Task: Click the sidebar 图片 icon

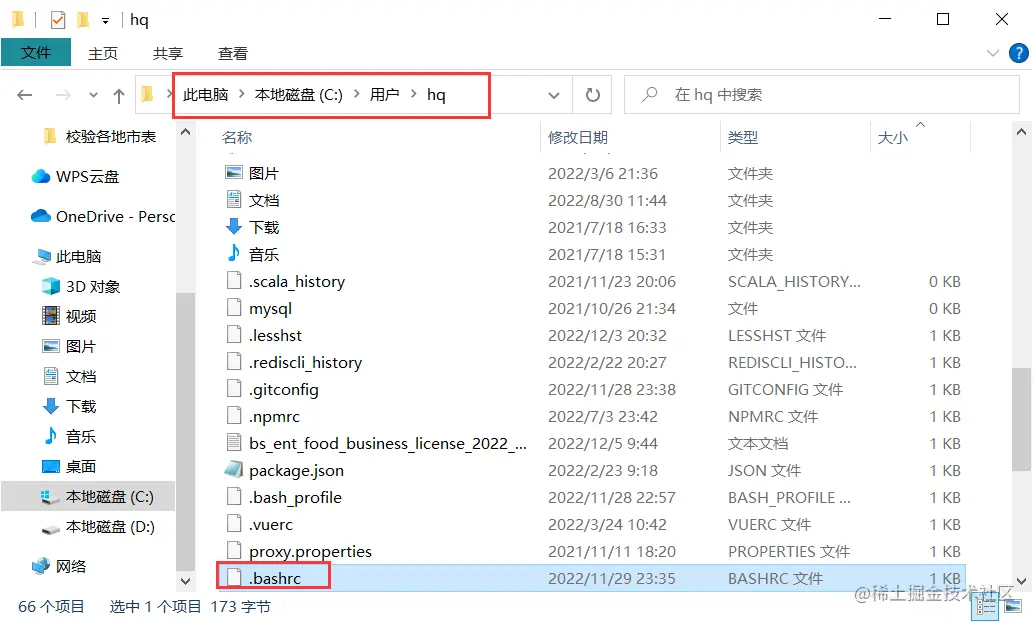Action: (51, 346)
